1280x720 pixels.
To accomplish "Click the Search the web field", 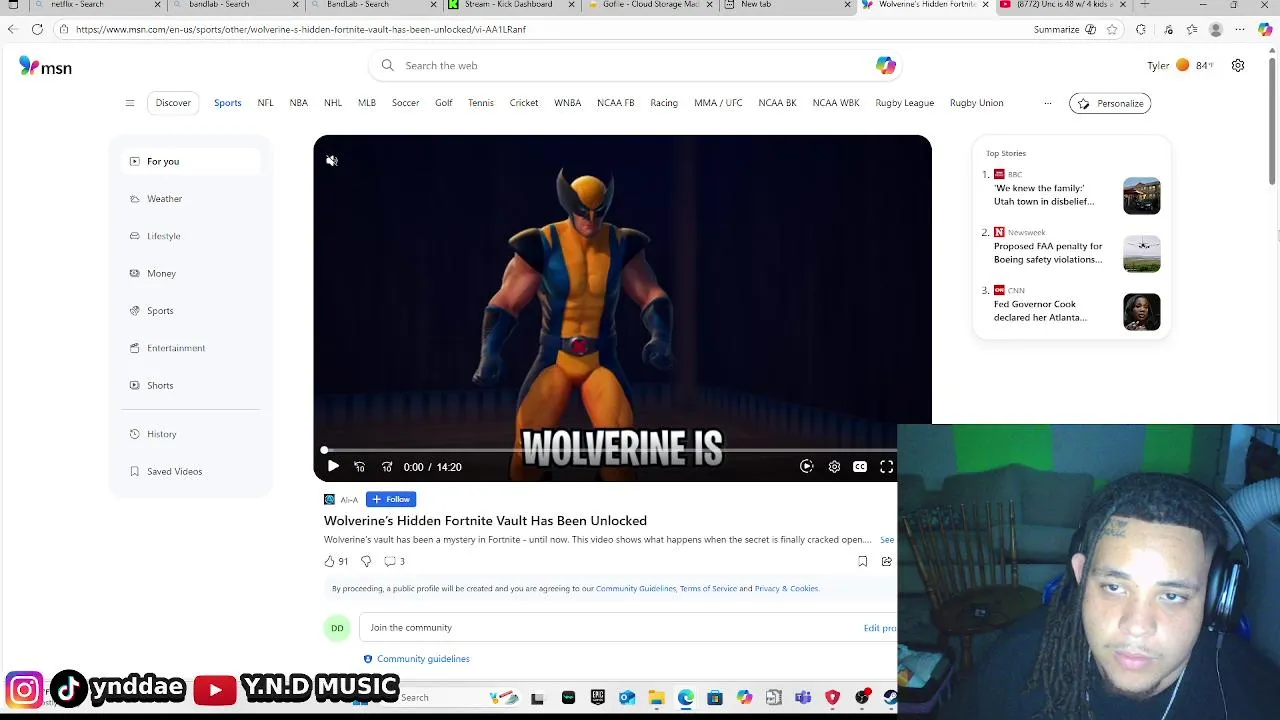I will pyautogui.click(x=635, y=65).
